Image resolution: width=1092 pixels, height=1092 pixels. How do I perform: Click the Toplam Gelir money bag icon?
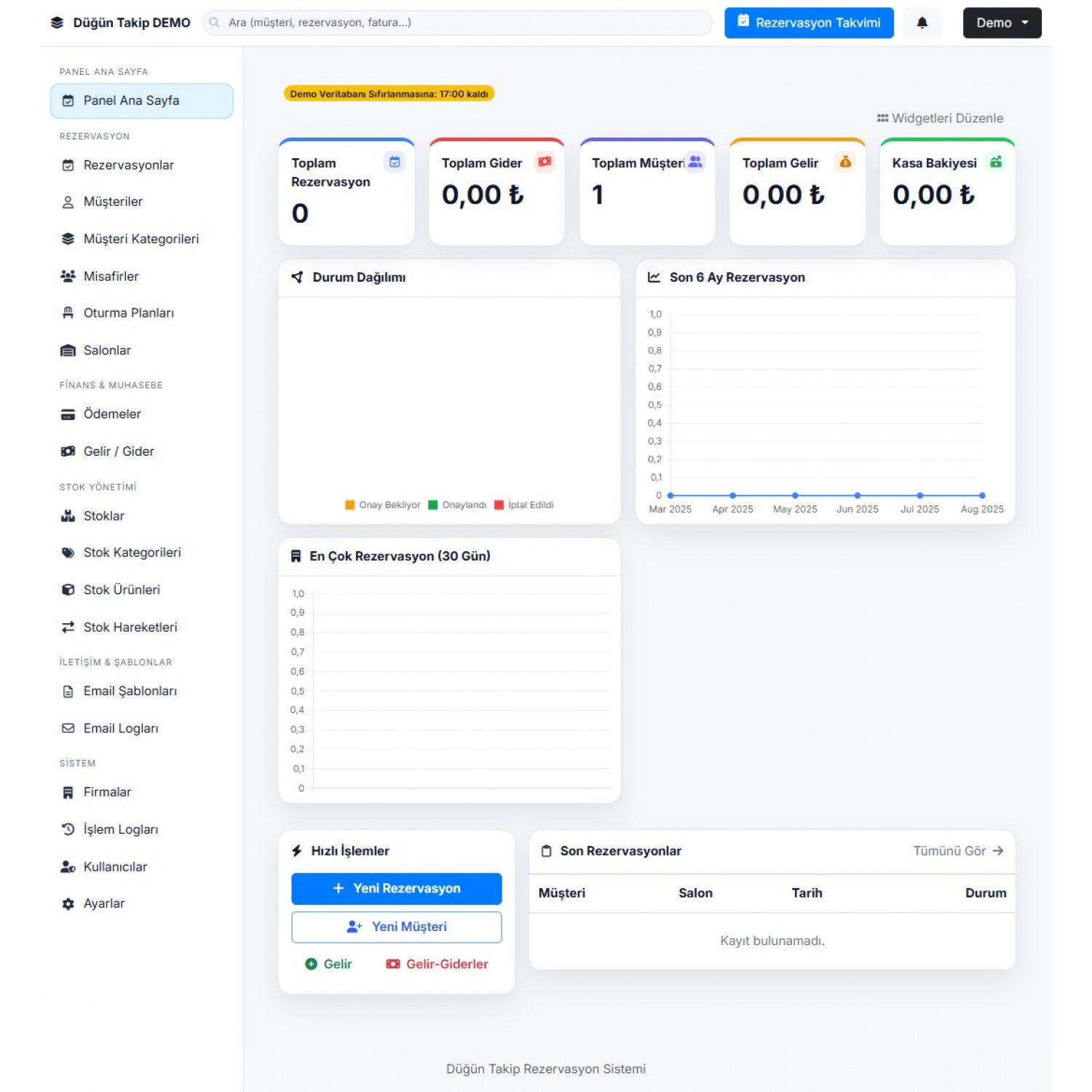coord(845,162)
